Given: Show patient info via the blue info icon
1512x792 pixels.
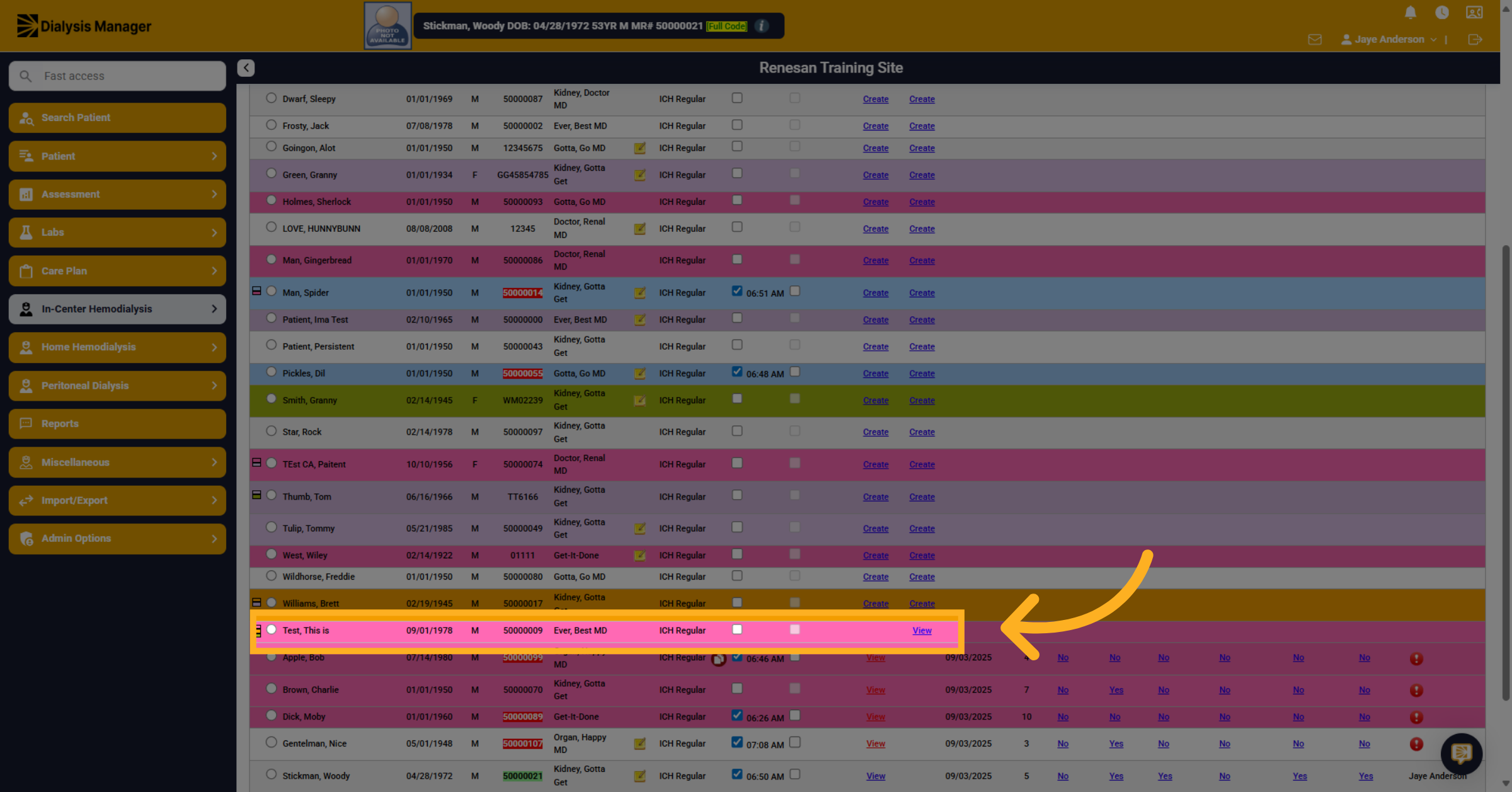Looking at the screenshot, I should coord(762,26).
